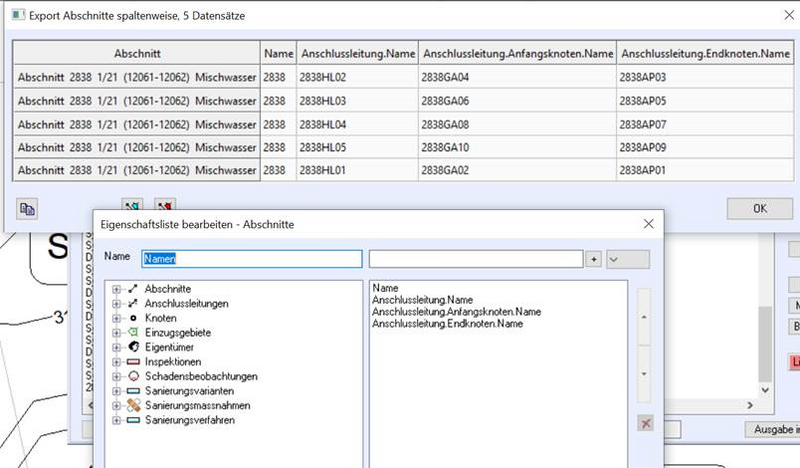Expand the Eigentümer tree node
This screenshot has width=800, height=468.
[116, 348]
